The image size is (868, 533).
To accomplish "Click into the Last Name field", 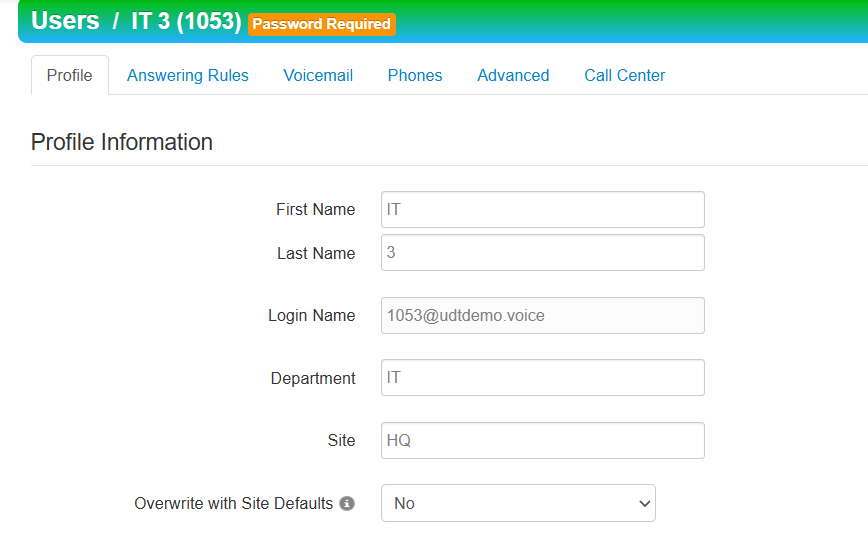I will point(542,253).
